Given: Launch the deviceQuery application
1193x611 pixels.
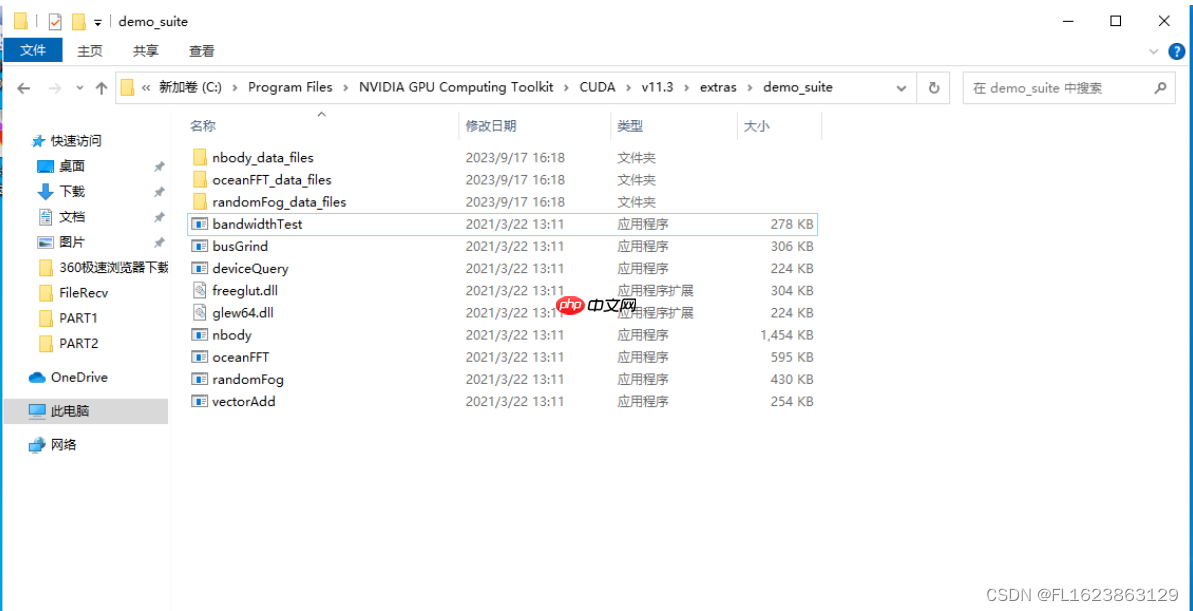Looking at the screenshot, I should (x=251, y=268).
